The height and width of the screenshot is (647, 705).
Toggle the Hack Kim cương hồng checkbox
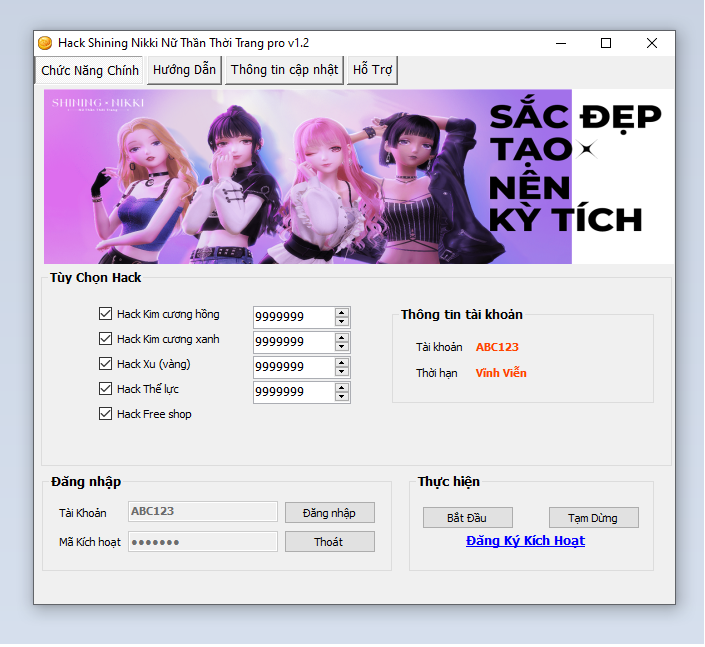click(106, 314)
